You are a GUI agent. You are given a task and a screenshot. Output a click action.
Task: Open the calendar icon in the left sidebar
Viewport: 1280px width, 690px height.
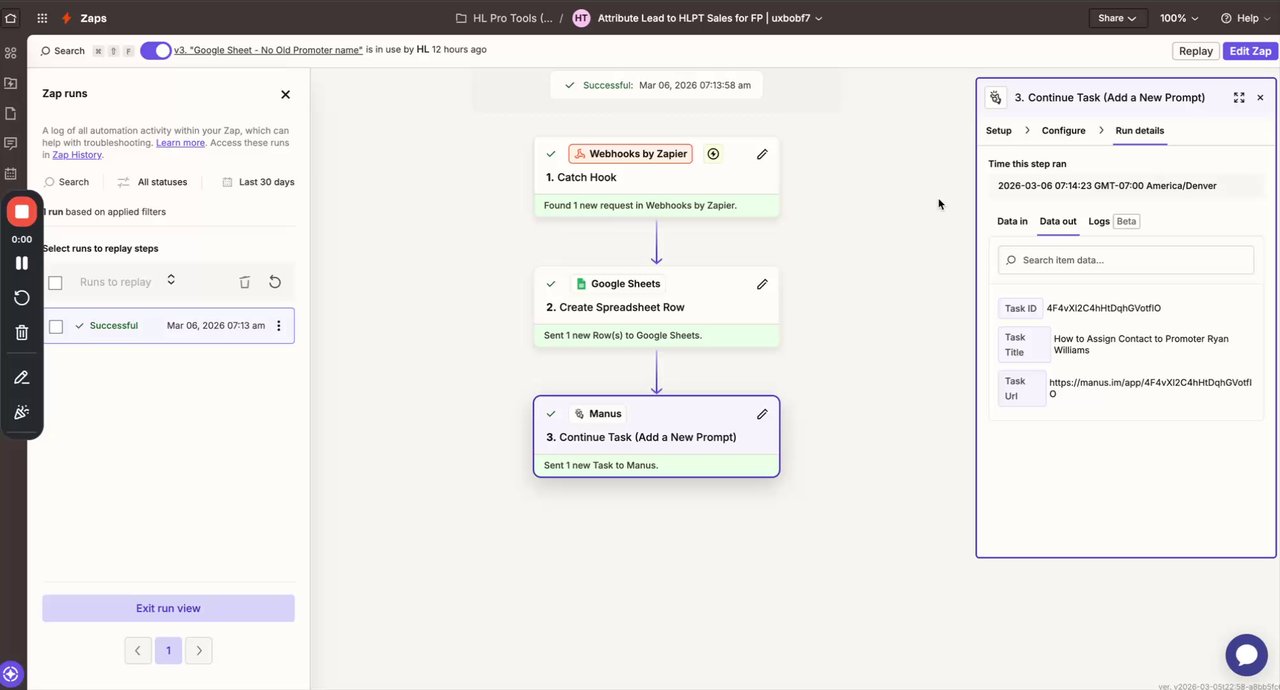coord(10,173)
